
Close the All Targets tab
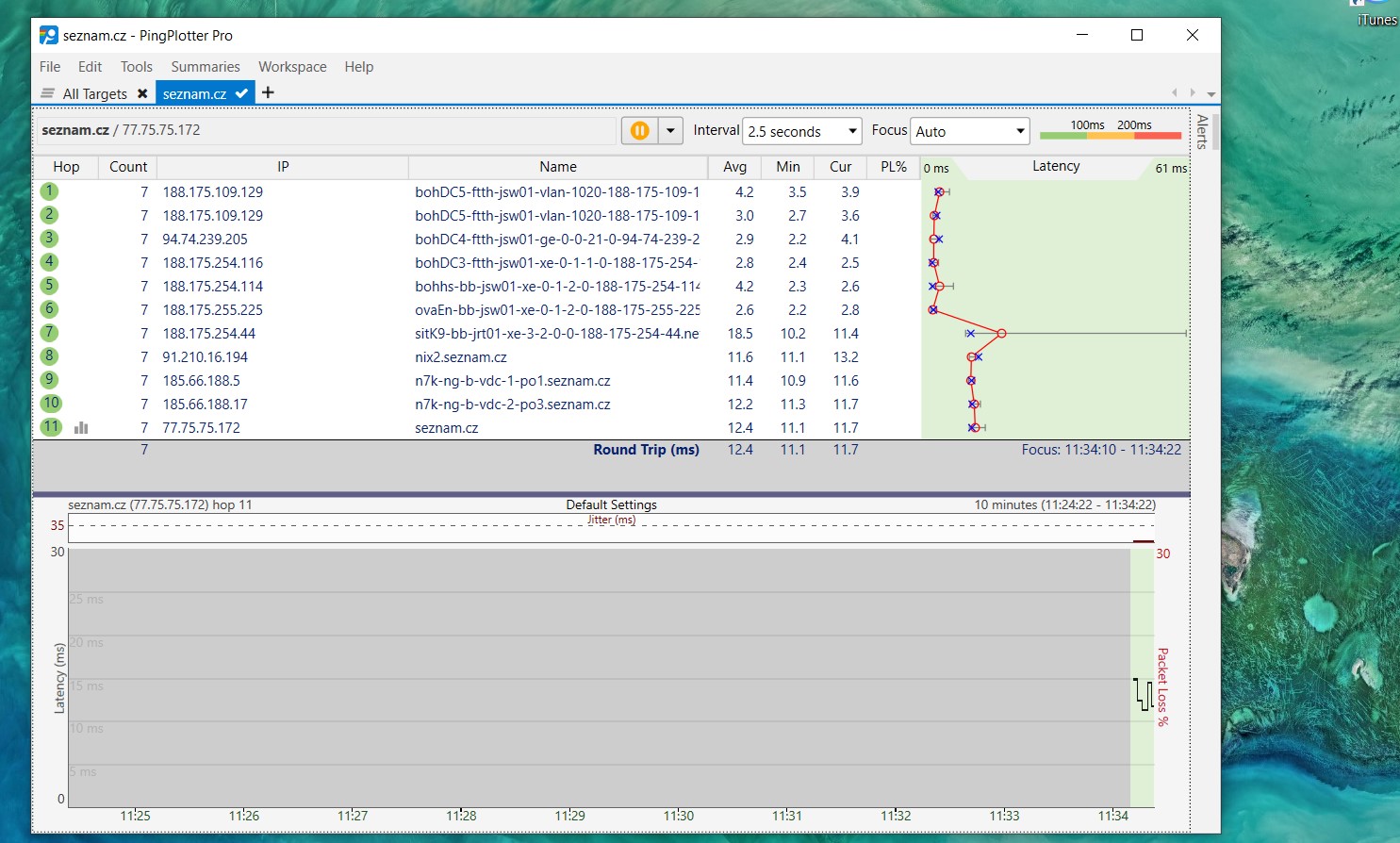(x=142, y=93)
